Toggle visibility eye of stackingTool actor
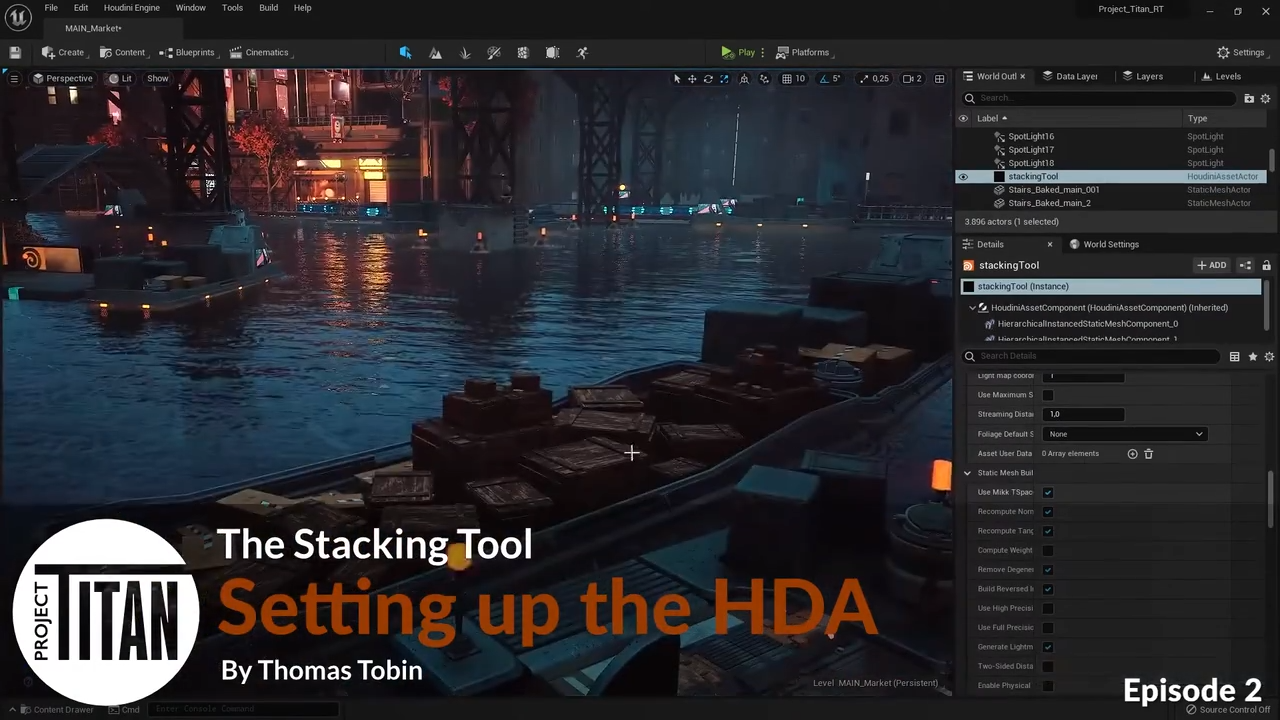Image resolution: width=1280 pixels, height=720 pixels. click(x=963, y=177)
